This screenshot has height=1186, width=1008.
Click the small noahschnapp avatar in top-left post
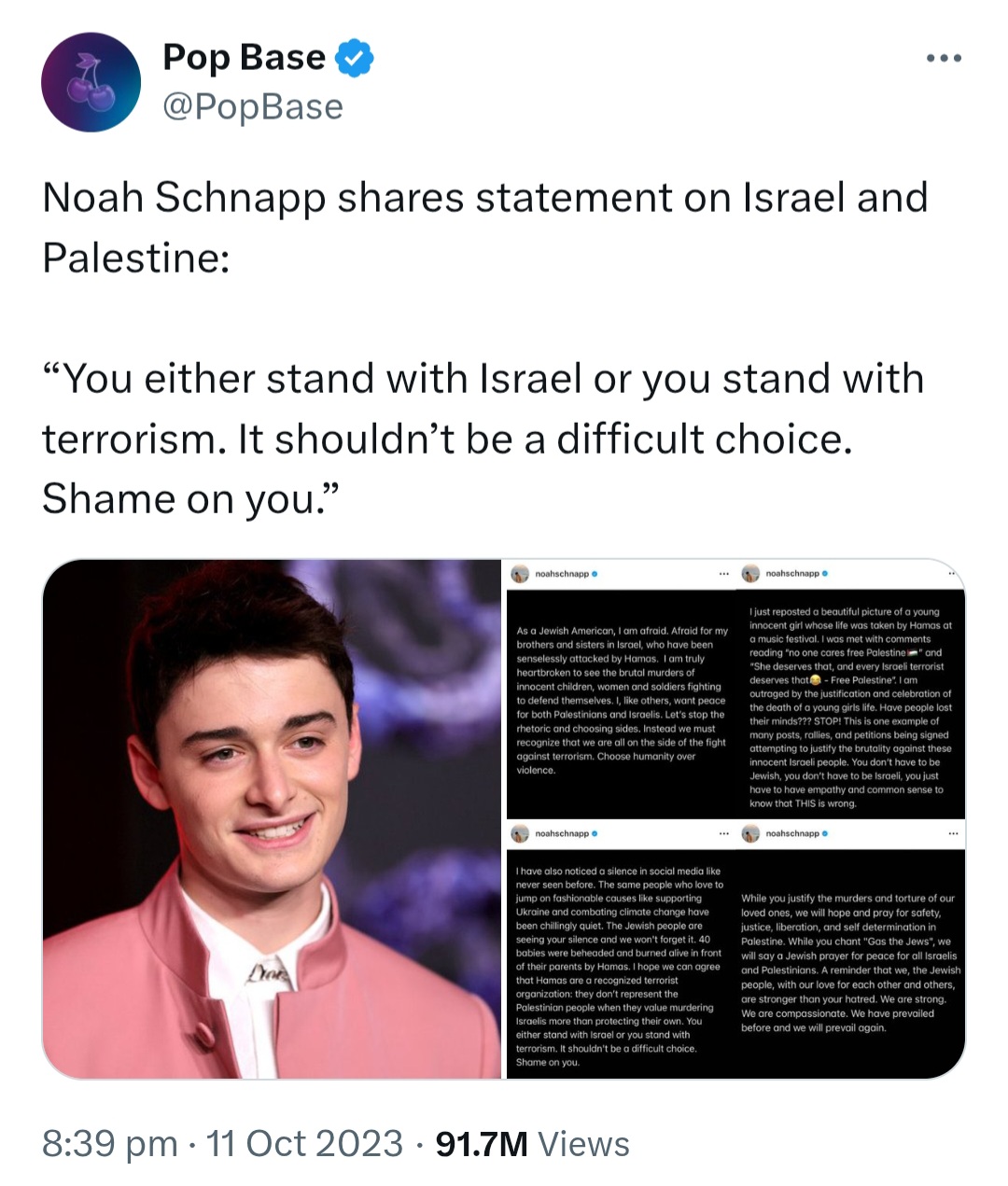coord(520,574)
